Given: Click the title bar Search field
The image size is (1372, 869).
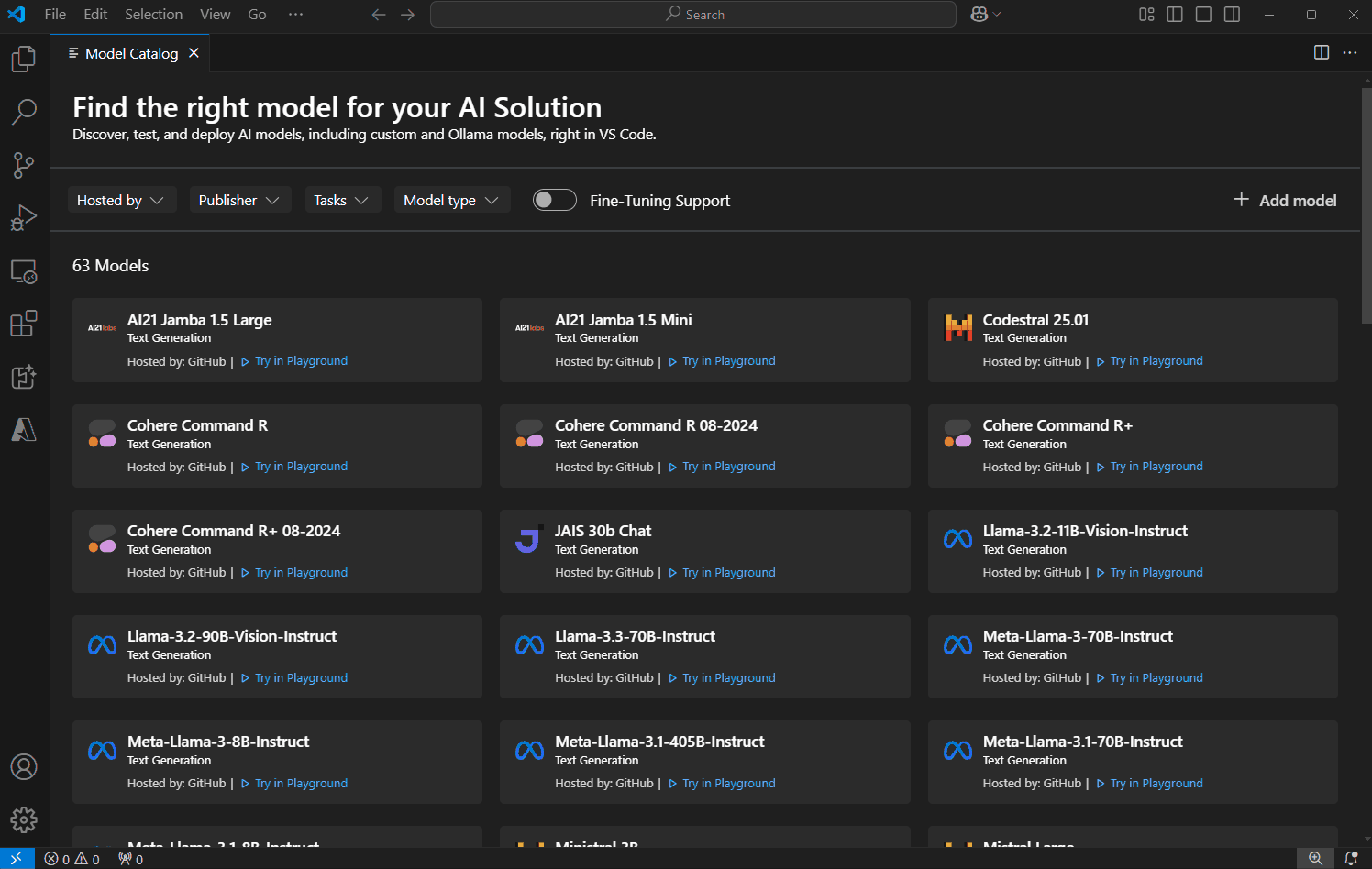Looking at the screenshot, I should (693, 15).
